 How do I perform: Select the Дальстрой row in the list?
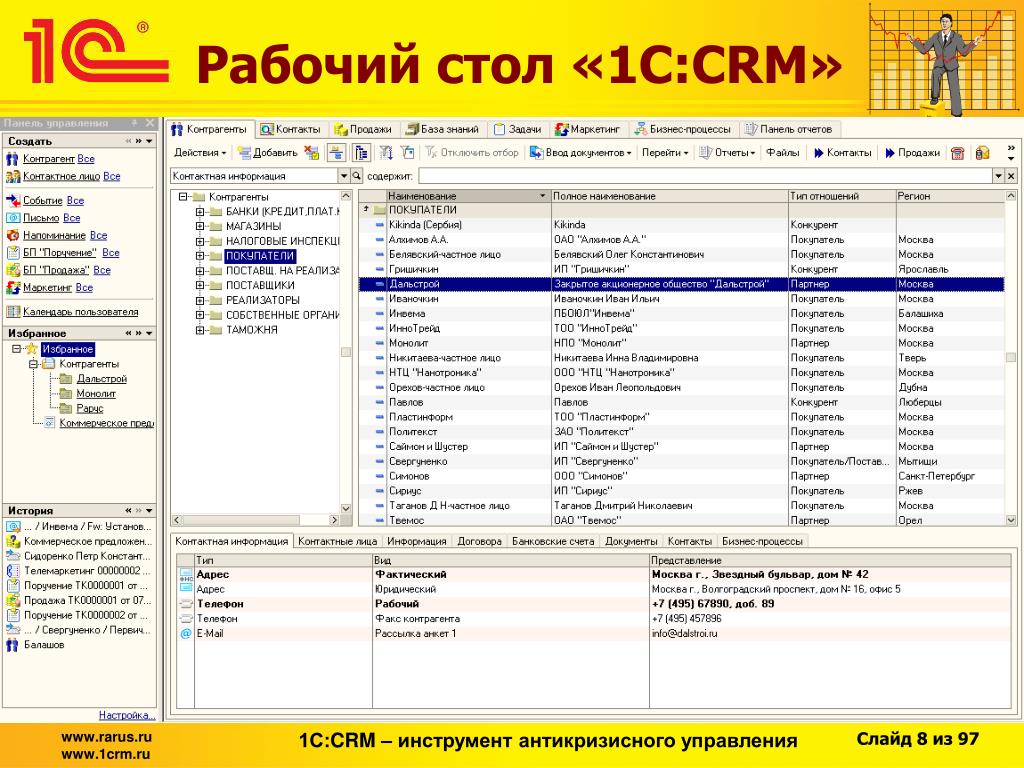point(681,284)
